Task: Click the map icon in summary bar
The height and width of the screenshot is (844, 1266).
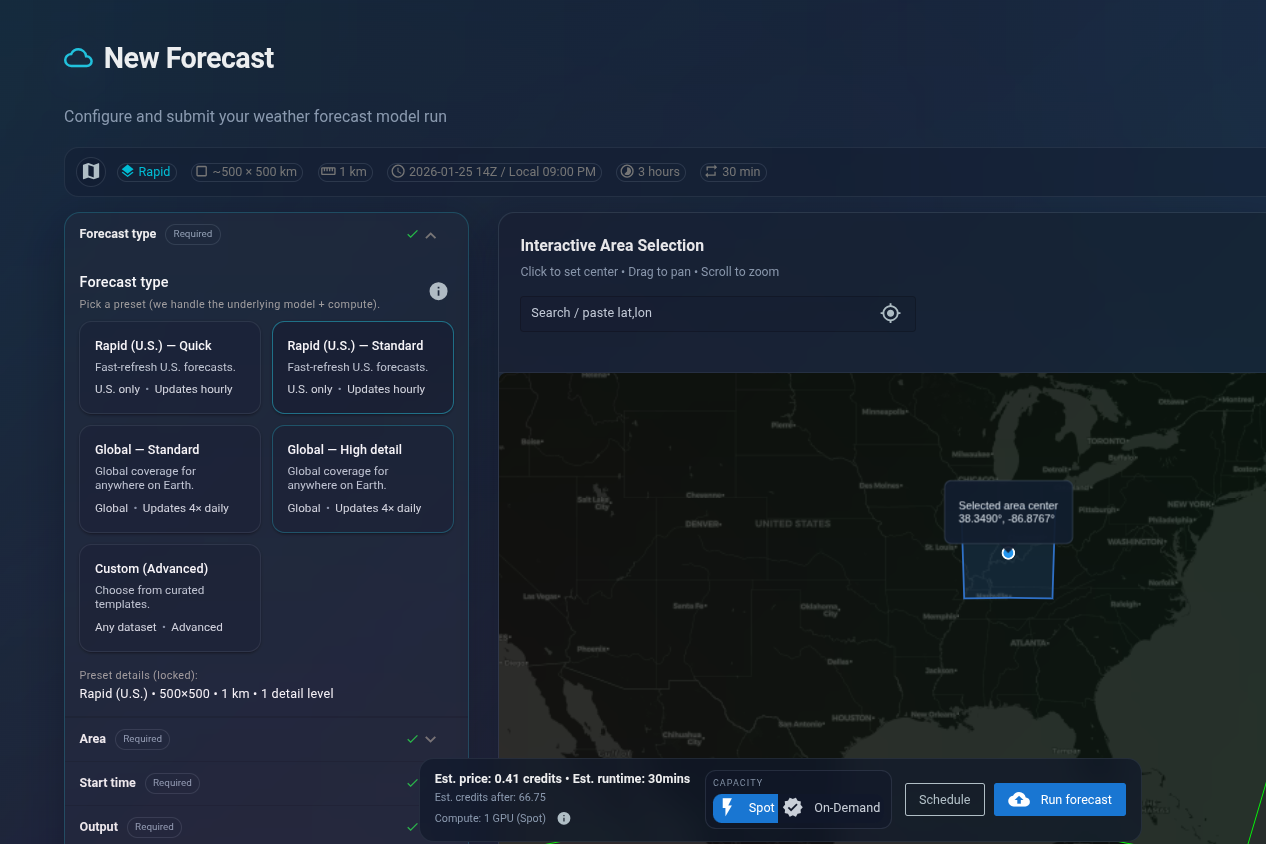Action: (x=91, y=172)
